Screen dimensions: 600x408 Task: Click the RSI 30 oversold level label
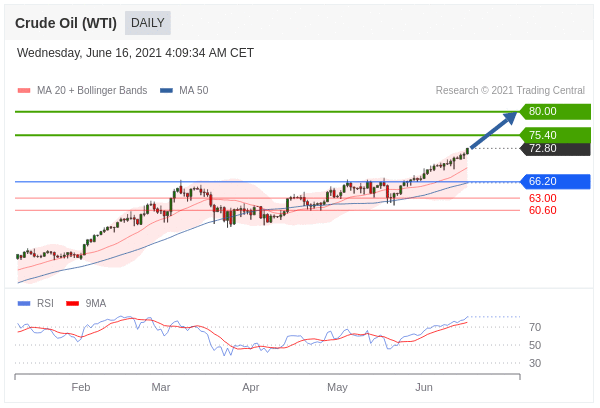click(535, 363)
